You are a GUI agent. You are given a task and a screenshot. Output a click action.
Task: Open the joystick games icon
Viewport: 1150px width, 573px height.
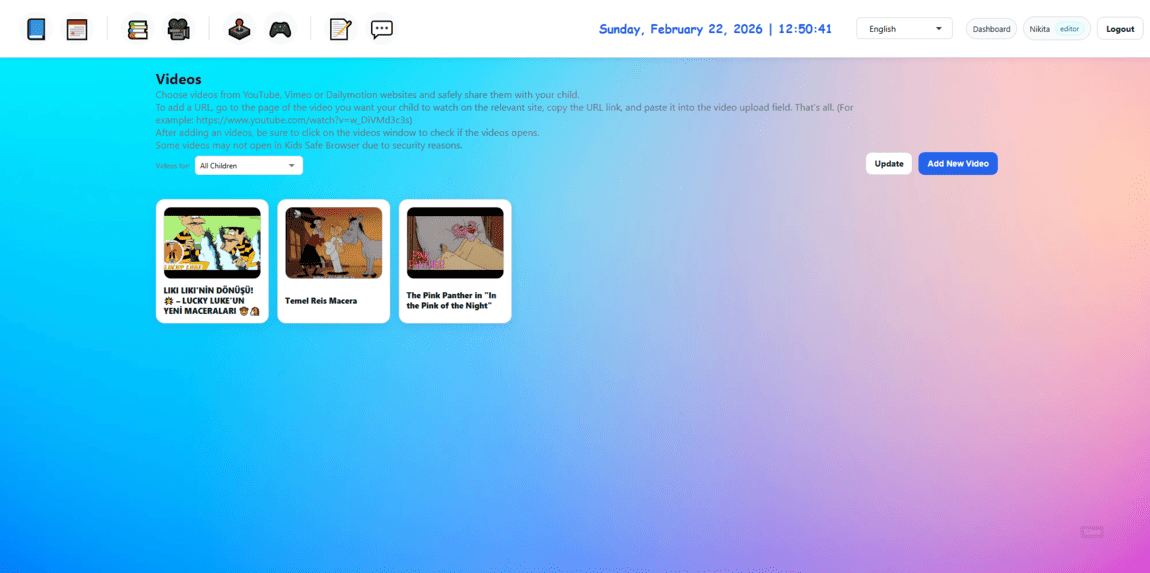238,29
